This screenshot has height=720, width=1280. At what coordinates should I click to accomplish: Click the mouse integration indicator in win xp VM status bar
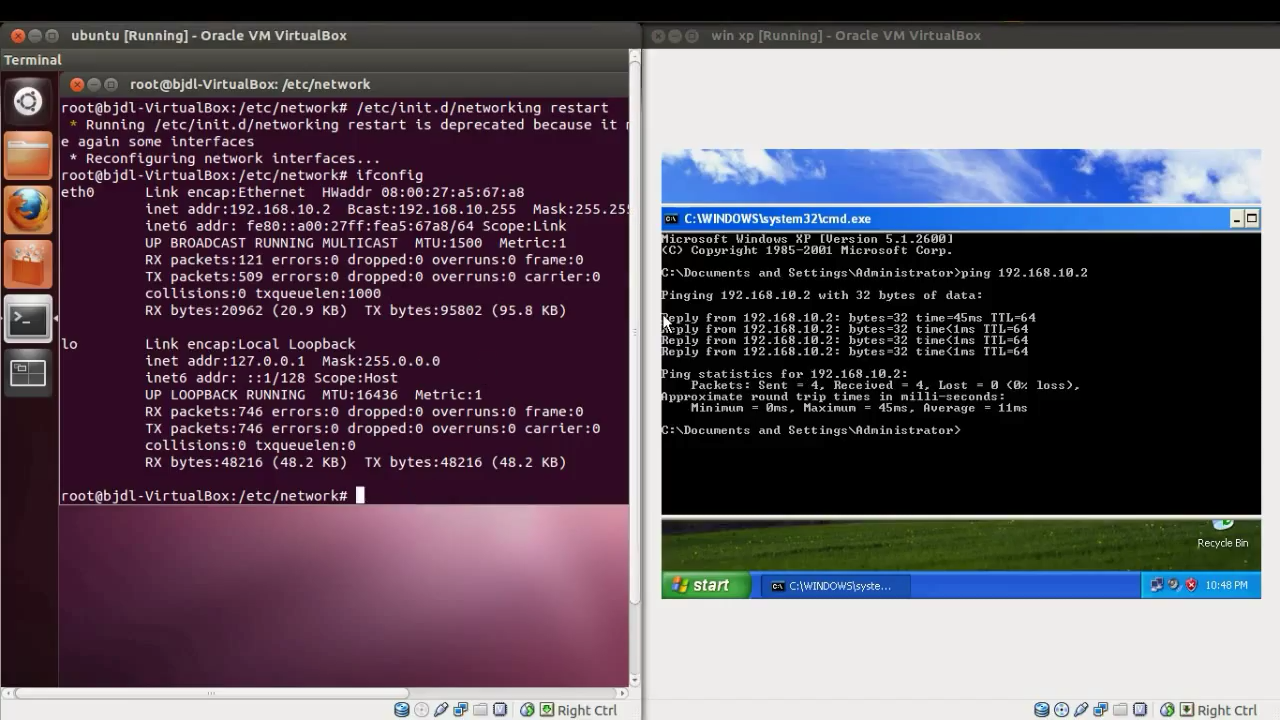point(1167,710)
